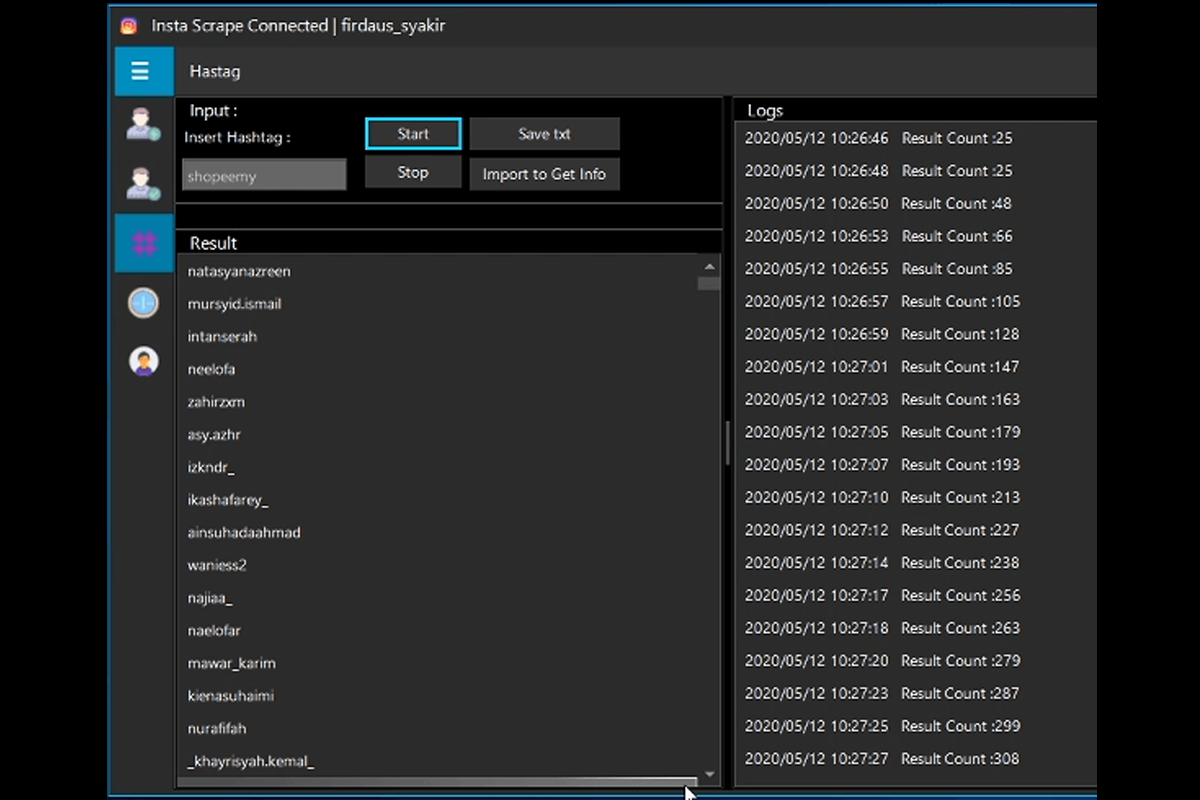Viewport: 1200px width, 800px height.
Task: Click the Hastag page heading
Action: 215,72
